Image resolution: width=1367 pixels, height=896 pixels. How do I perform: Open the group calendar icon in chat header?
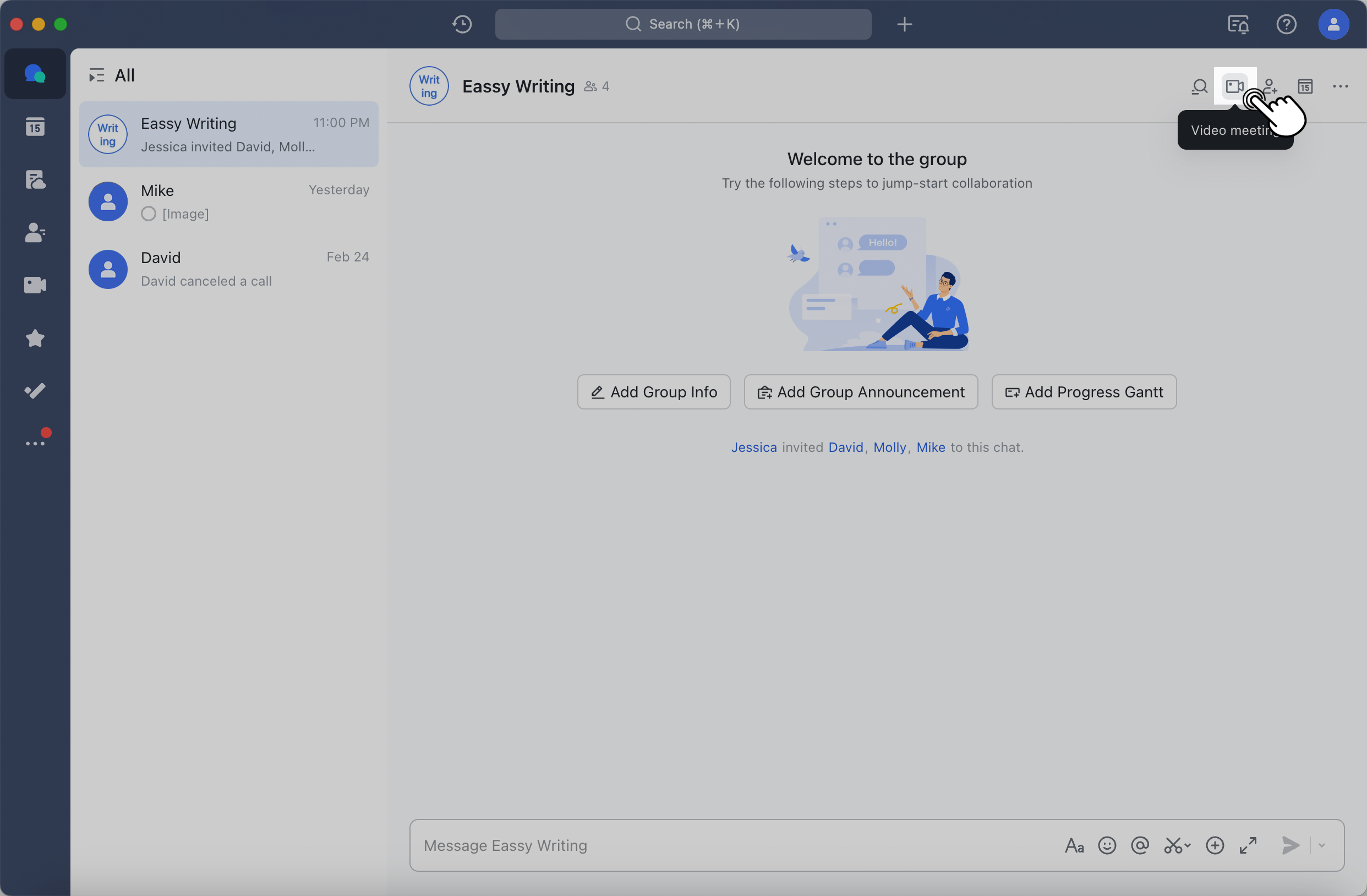click(x=1305, y=87)
